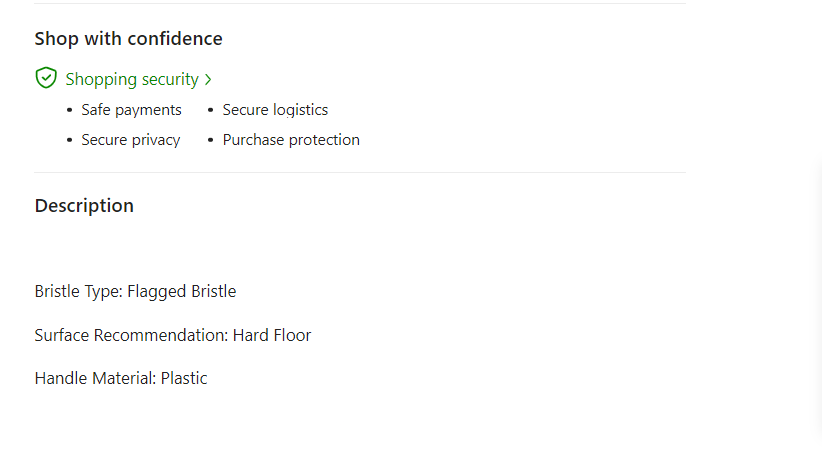
Task: Click the Purchase protection item
Action: pos(291,140)
